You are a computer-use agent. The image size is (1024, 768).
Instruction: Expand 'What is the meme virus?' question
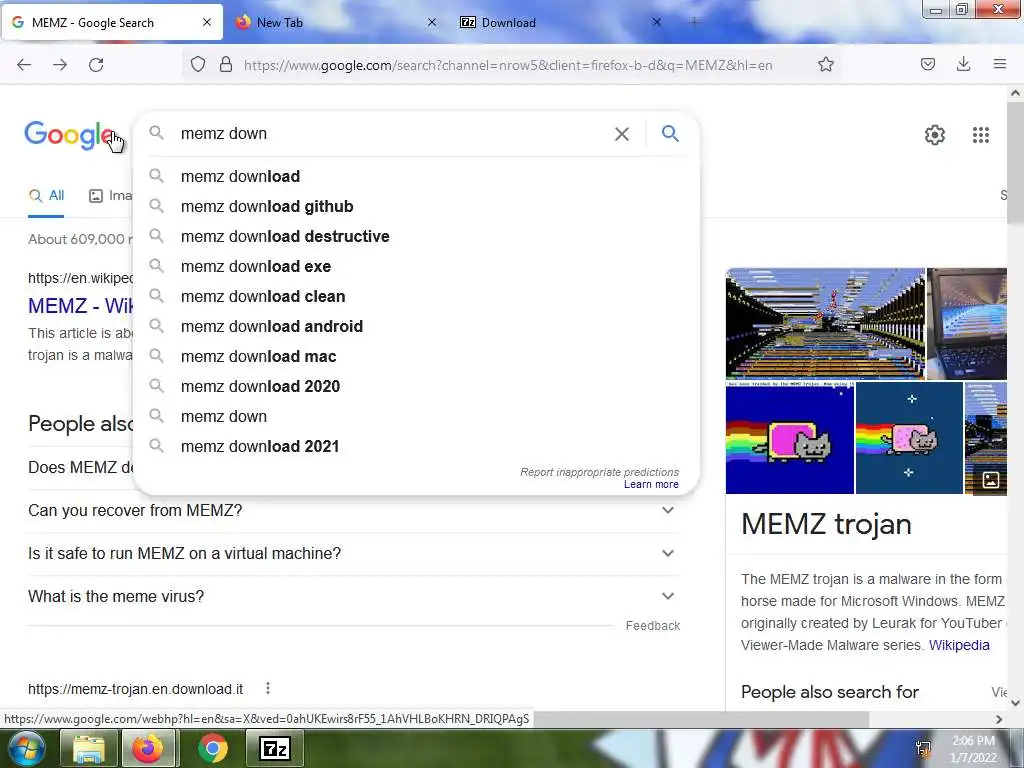(x=354, y=596)
